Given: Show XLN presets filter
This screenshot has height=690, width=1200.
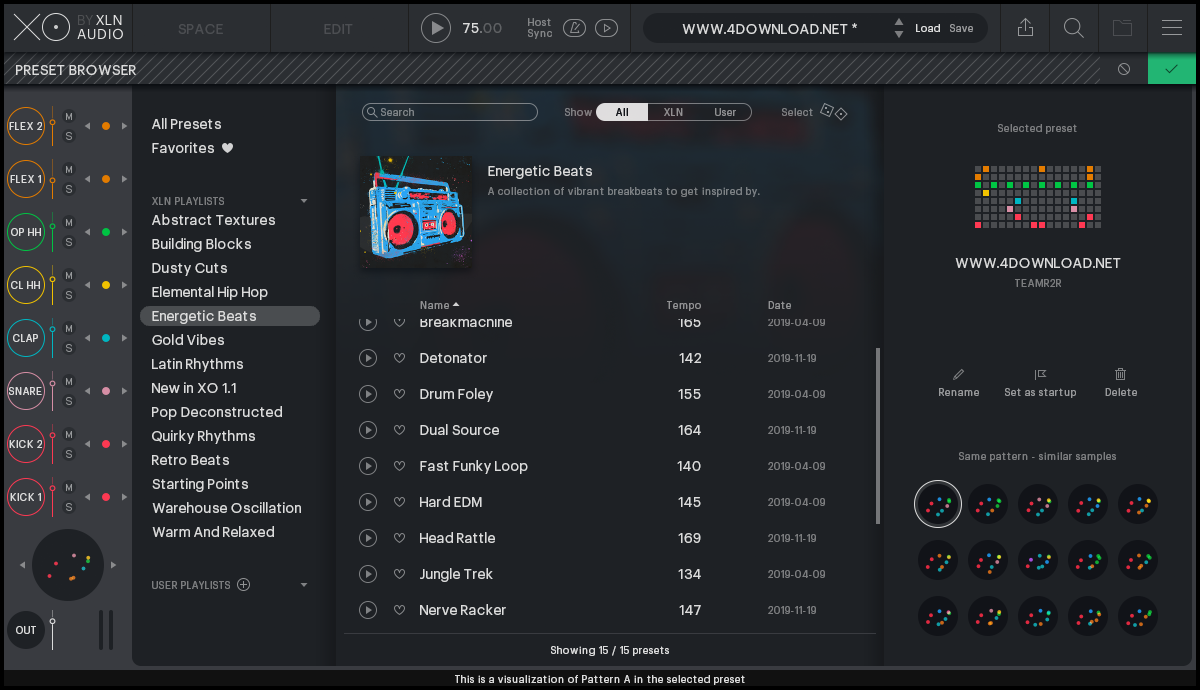Looking at the screenshot, I should point(673,112).
